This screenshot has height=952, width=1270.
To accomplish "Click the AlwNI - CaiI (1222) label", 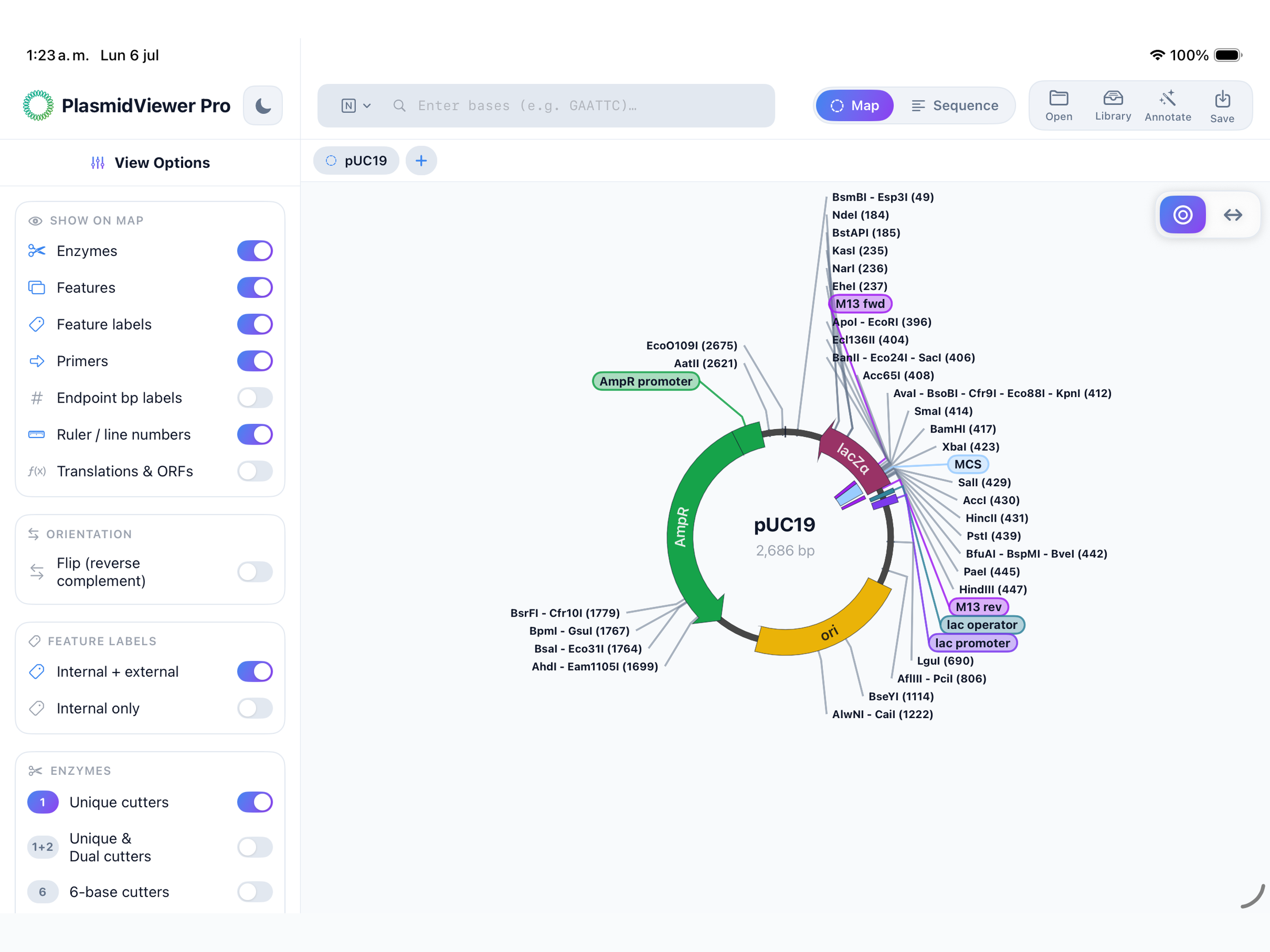I will tap(882, 714).
